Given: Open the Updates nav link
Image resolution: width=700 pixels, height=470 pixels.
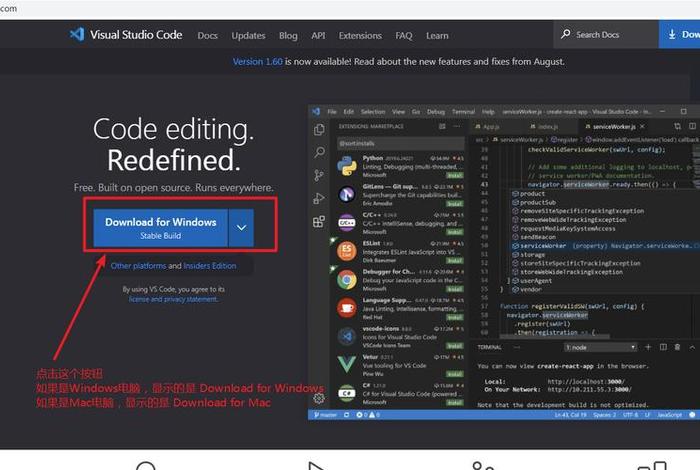Looking at the screenshot, I should 248,35.
